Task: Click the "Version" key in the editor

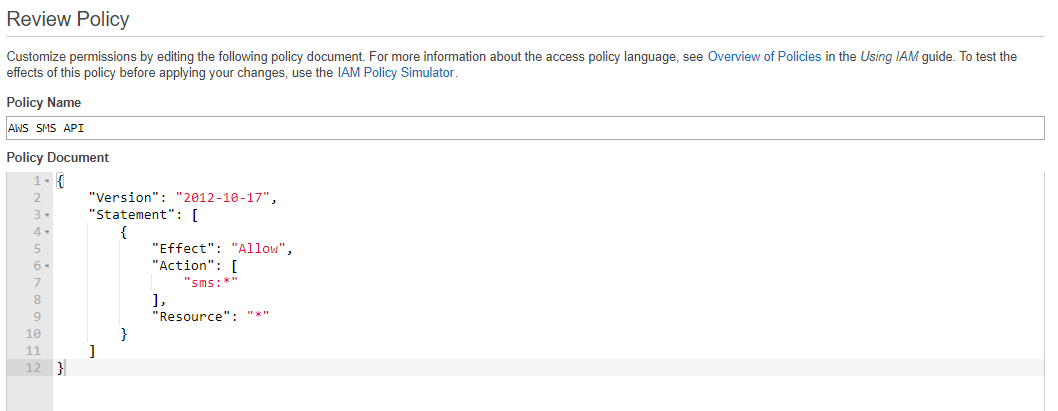Action: point(123,198)
